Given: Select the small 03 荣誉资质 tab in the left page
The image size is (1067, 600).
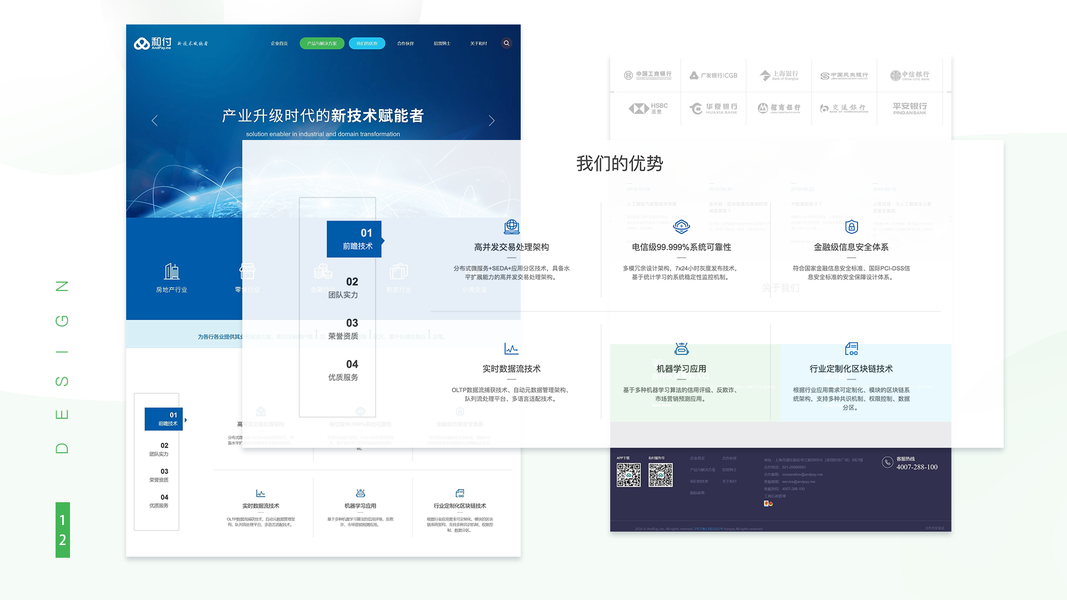Looking at the screenshot, I should click(x=159, y=475).
